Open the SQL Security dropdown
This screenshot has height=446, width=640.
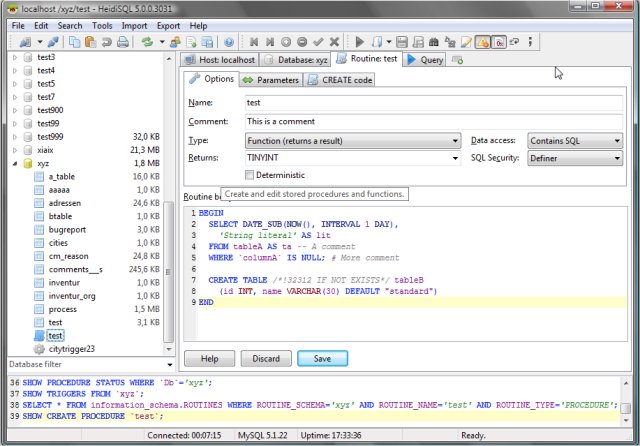[617, 158]
